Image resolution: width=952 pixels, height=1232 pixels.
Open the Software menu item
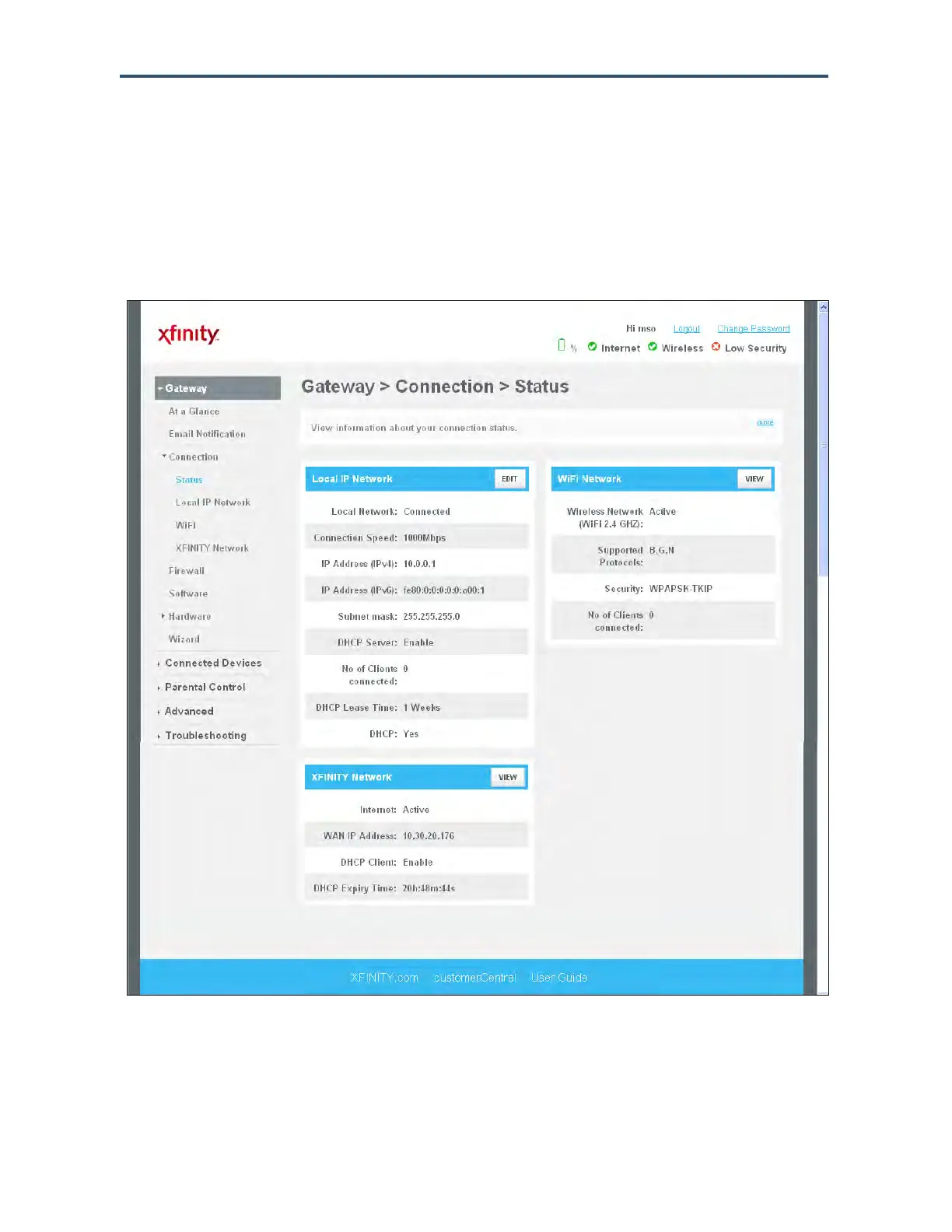point(188,593)
